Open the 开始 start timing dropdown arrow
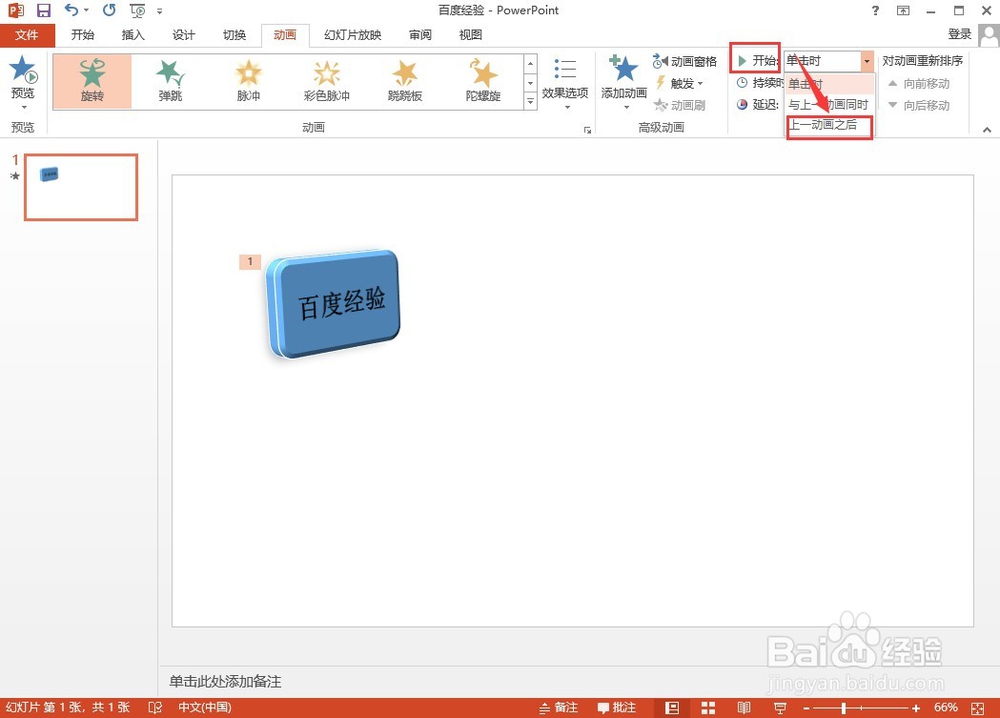 [867, 61]
